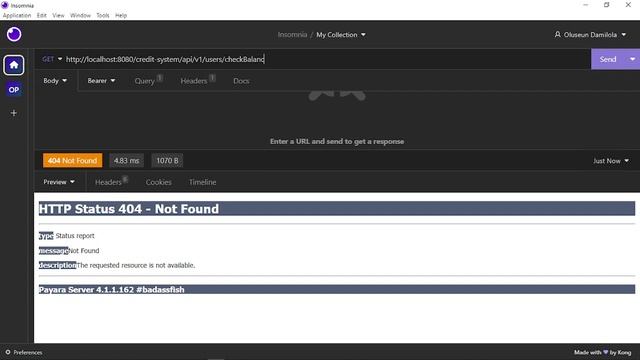Open Preferences gear at bottom left

(x=8, y=352)
